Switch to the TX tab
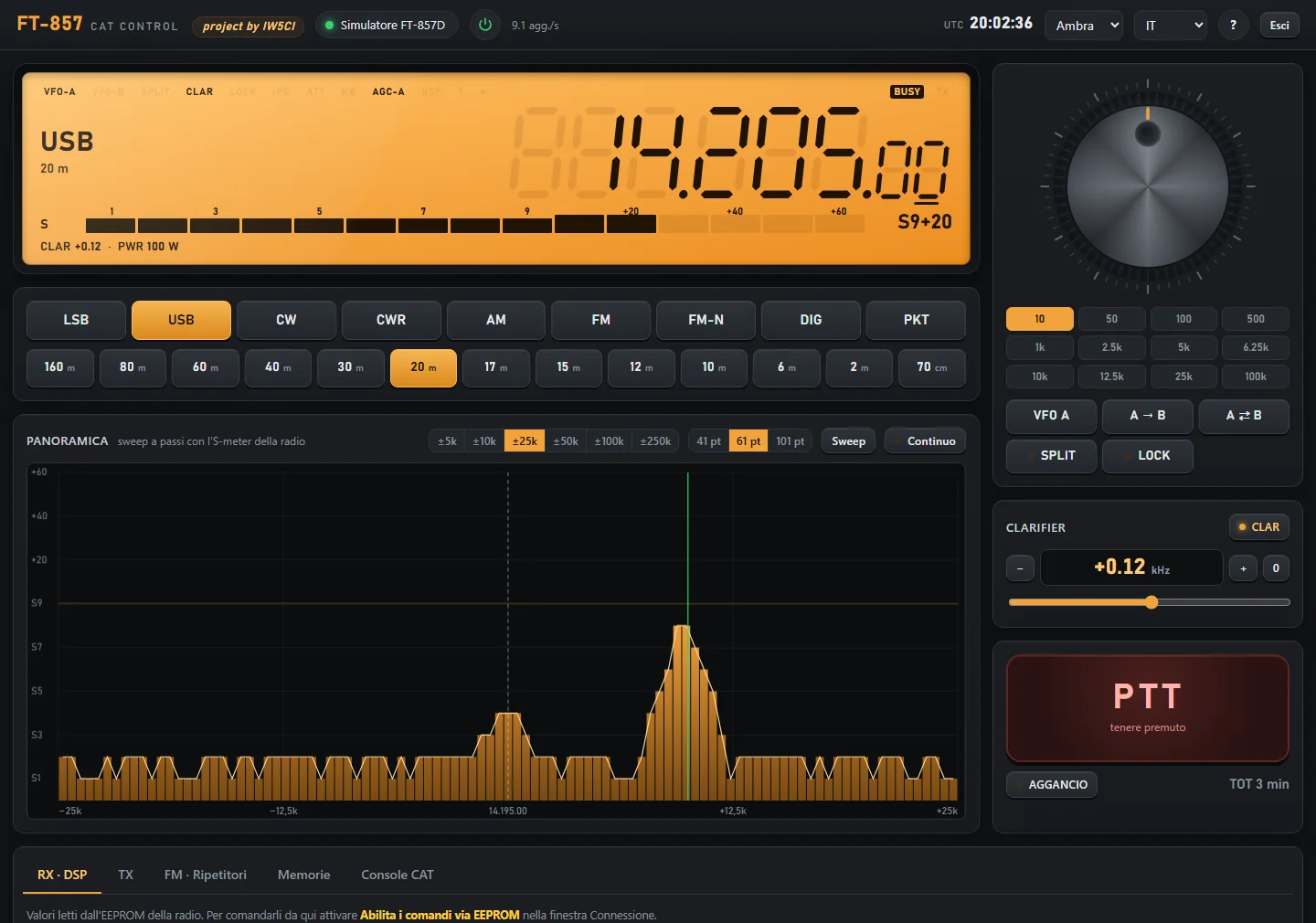 click(x=125, y=875)
